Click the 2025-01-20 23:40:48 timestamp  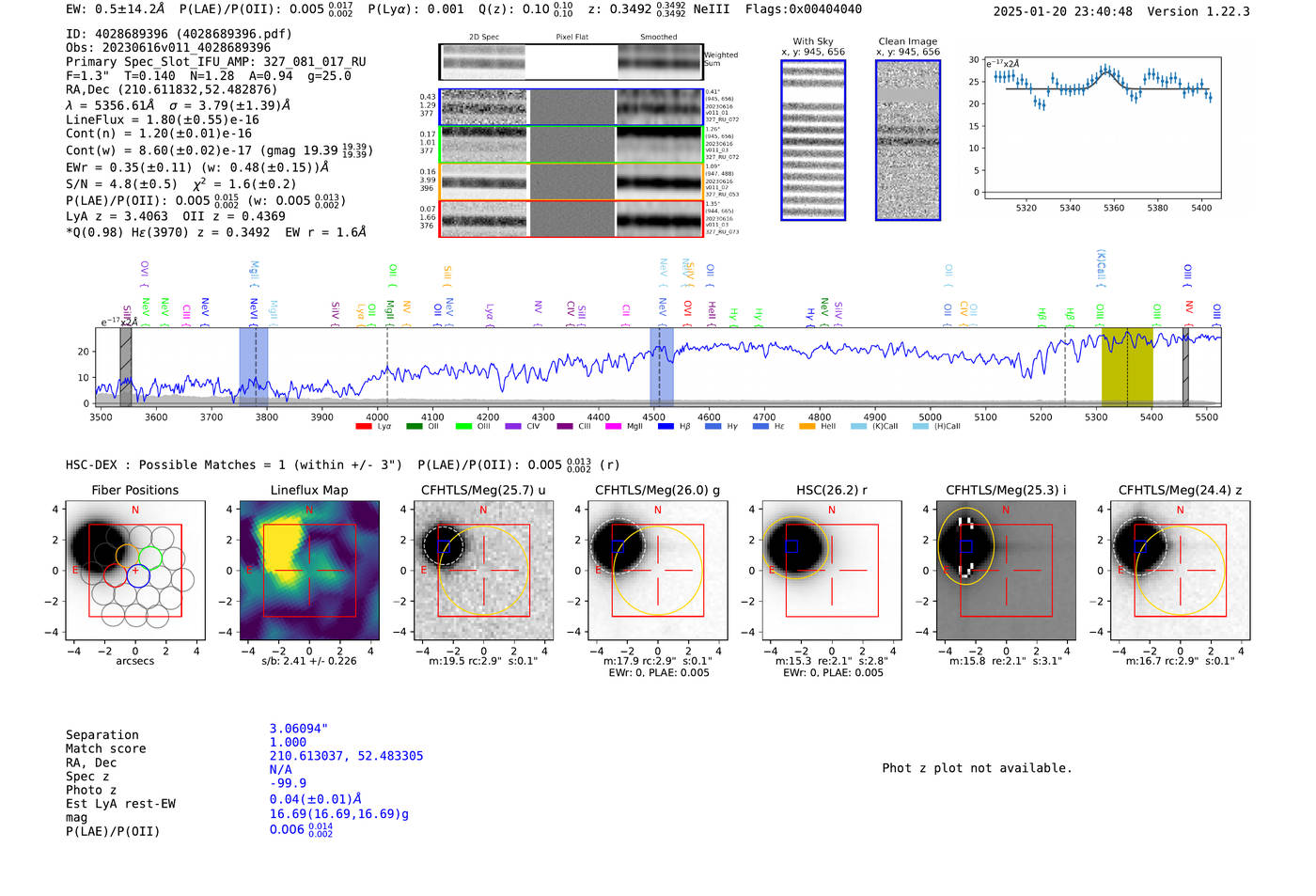pos(1063,11)
